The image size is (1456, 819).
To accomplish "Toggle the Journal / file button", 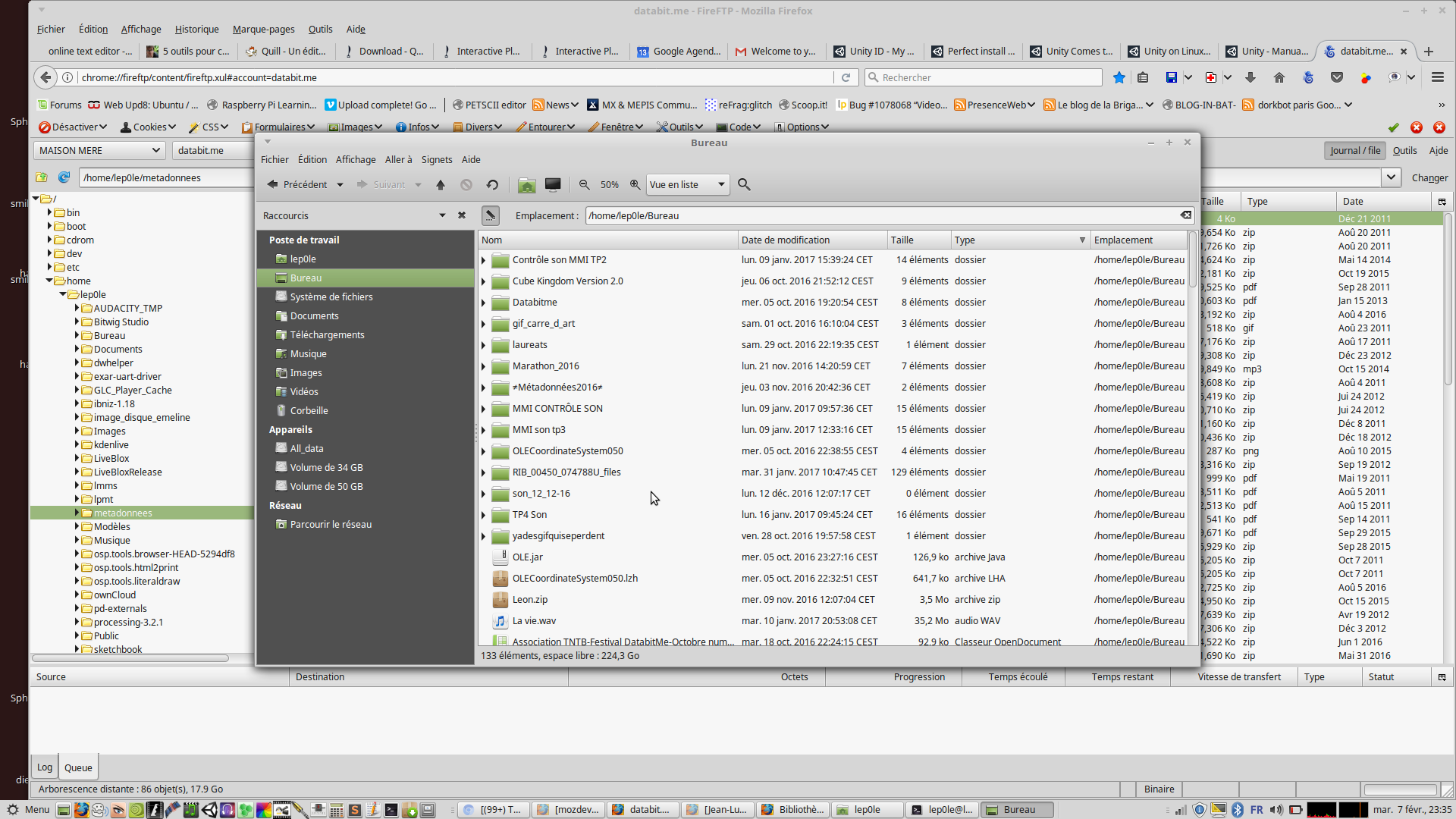I will pos(1354,150).
